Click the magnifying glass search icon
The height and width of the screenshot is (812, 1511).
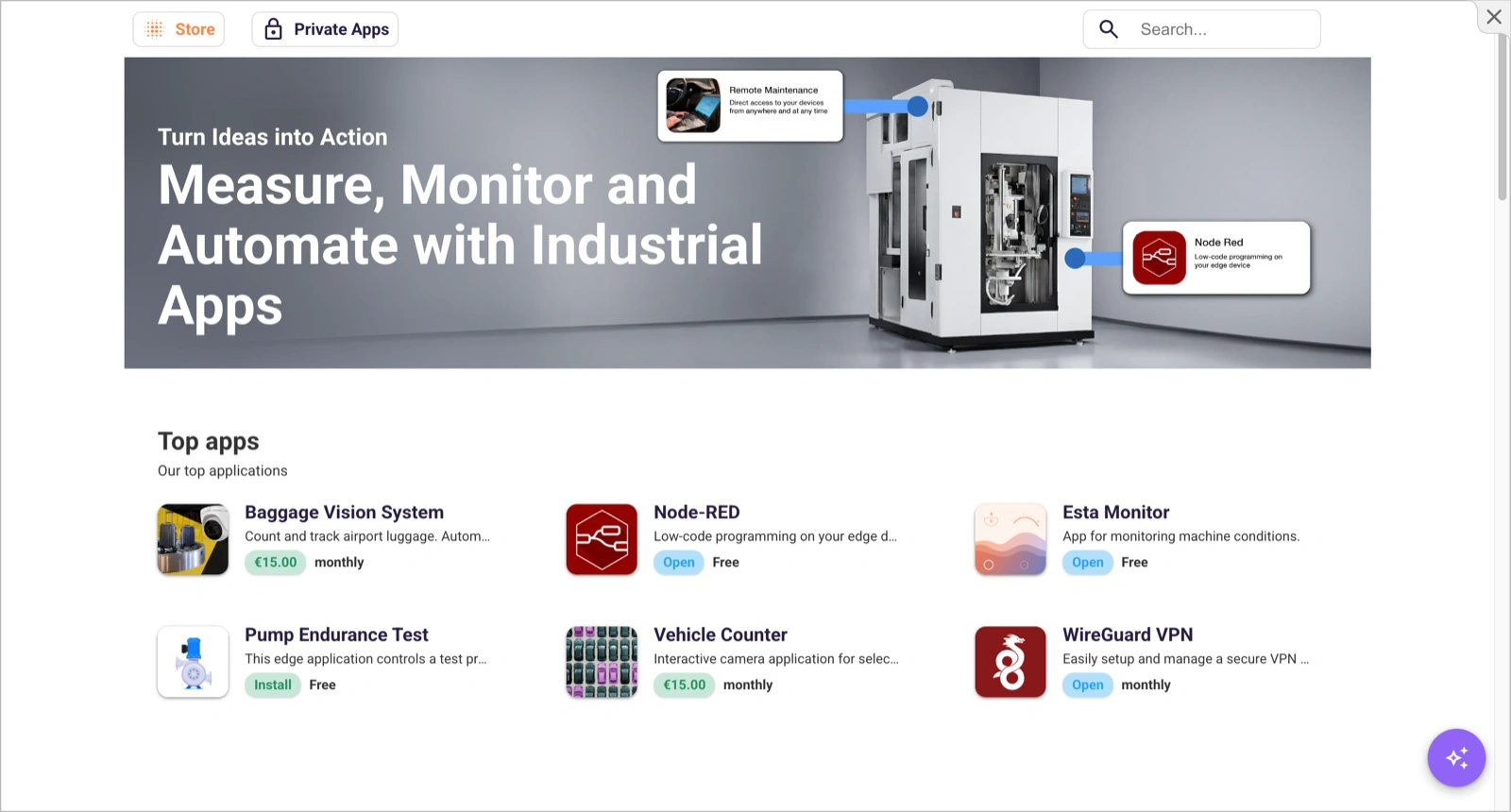(1109, 29)
